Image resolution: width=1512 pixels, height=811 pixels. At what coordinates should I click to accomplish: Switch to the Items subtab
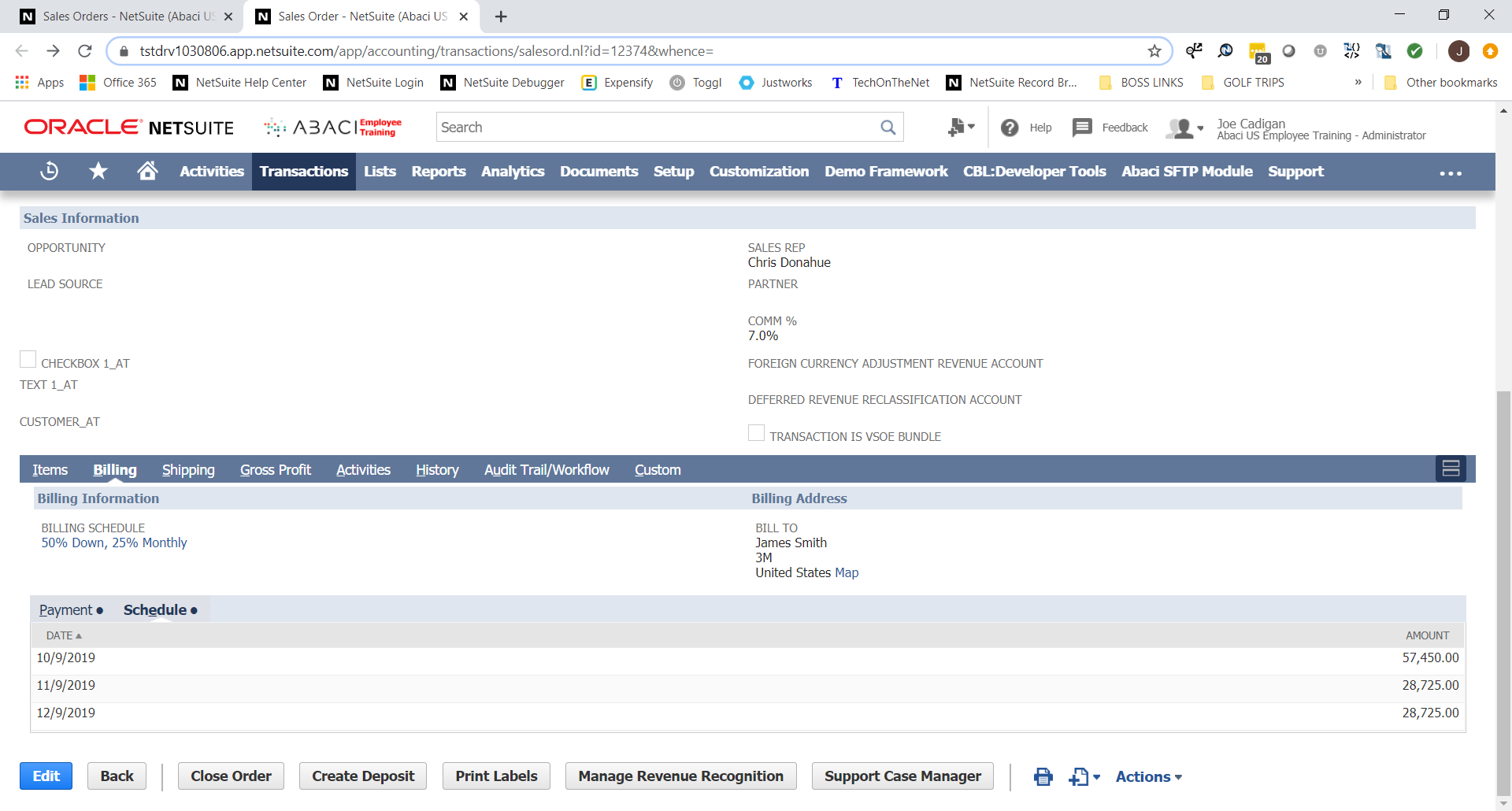tap(50, 470)
